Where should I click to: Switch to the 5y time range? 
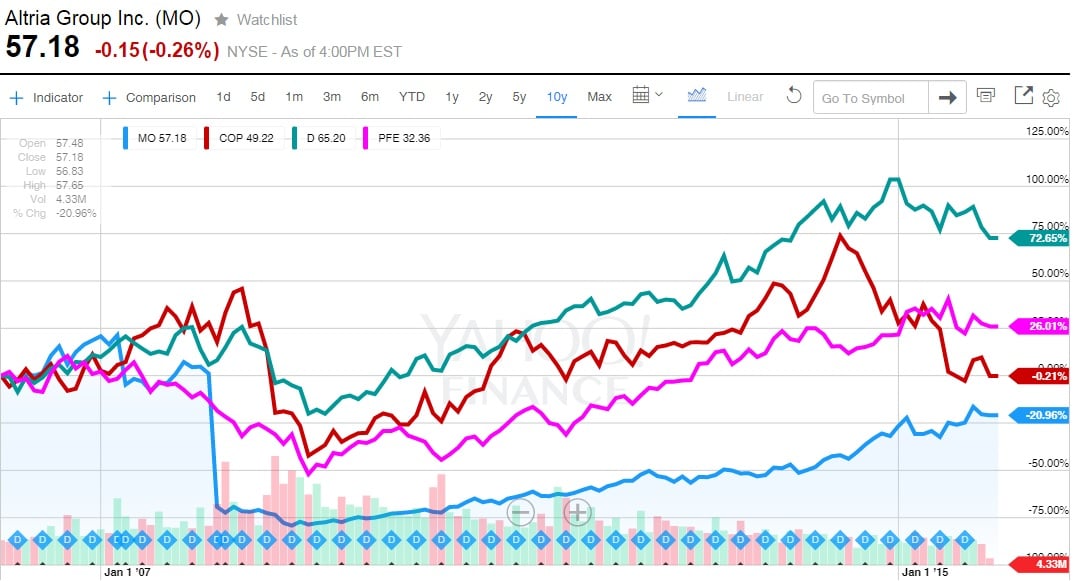click(519, 97)
